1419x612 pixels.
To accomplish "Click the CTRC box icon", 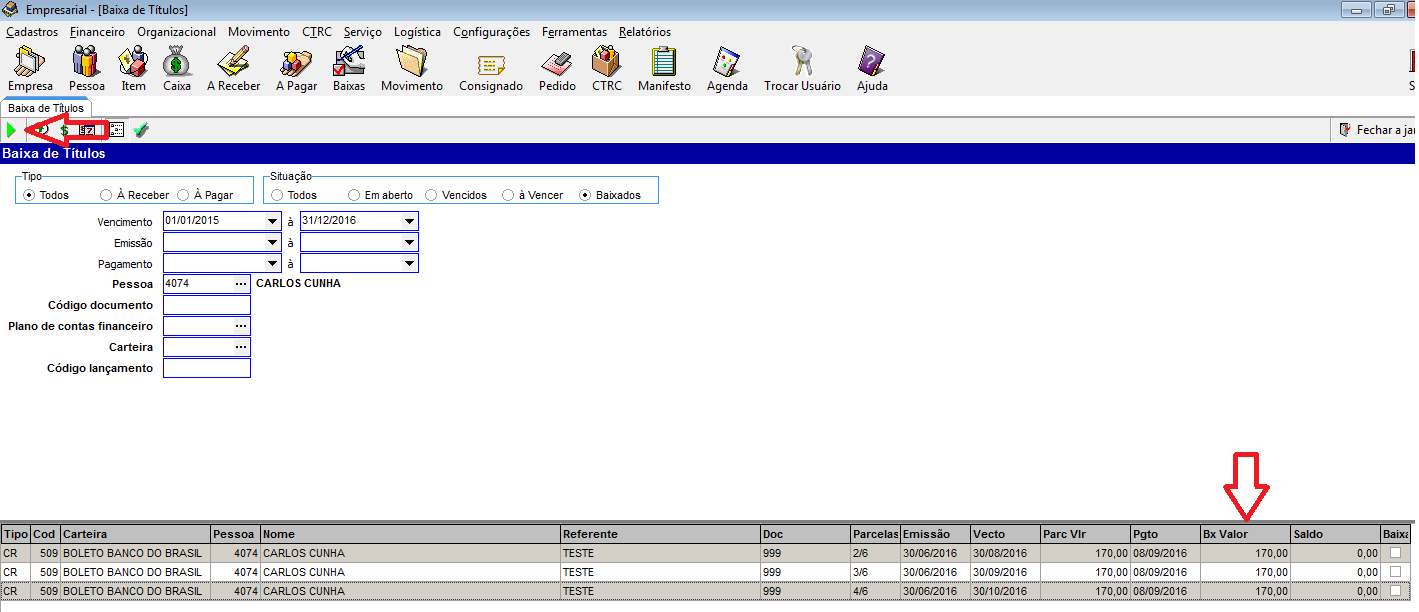I will coord(606,69).
